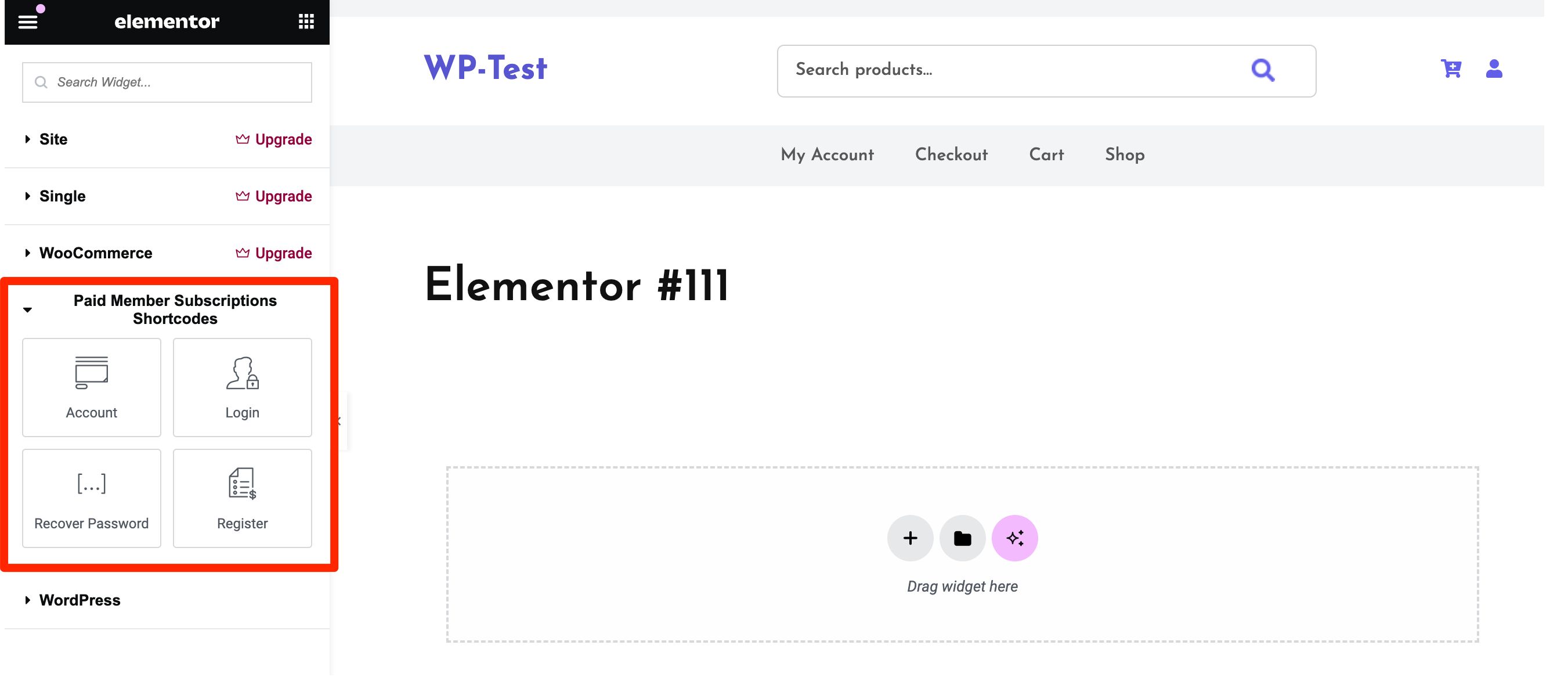Click the cart icon in header

point(1450,69)
